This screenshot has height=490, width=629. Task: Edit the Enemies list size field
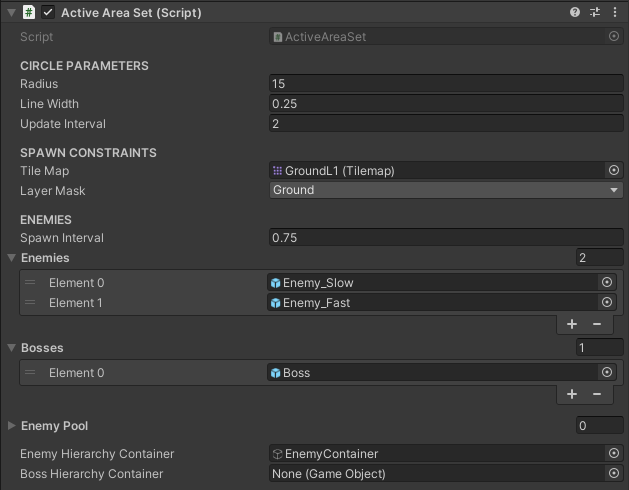click(x=599, y=257)
